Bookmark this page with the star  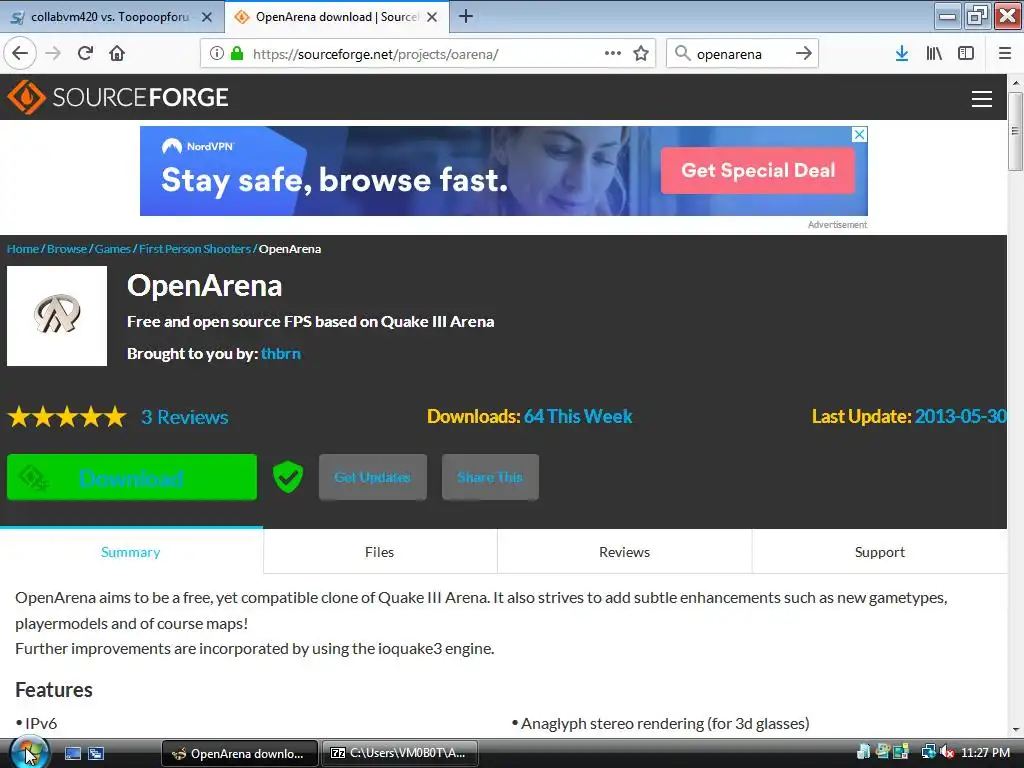tap(641, 54)
